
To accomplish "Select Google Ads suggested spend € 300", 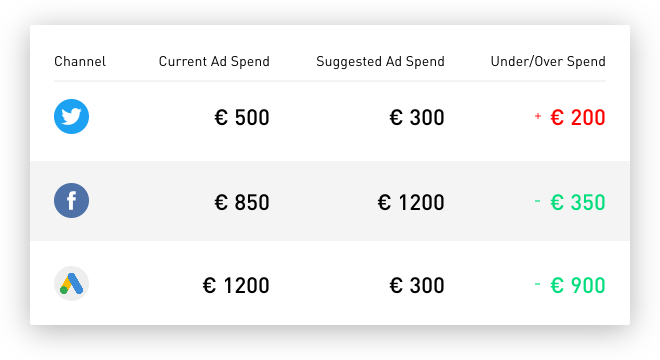I will 417,285.
